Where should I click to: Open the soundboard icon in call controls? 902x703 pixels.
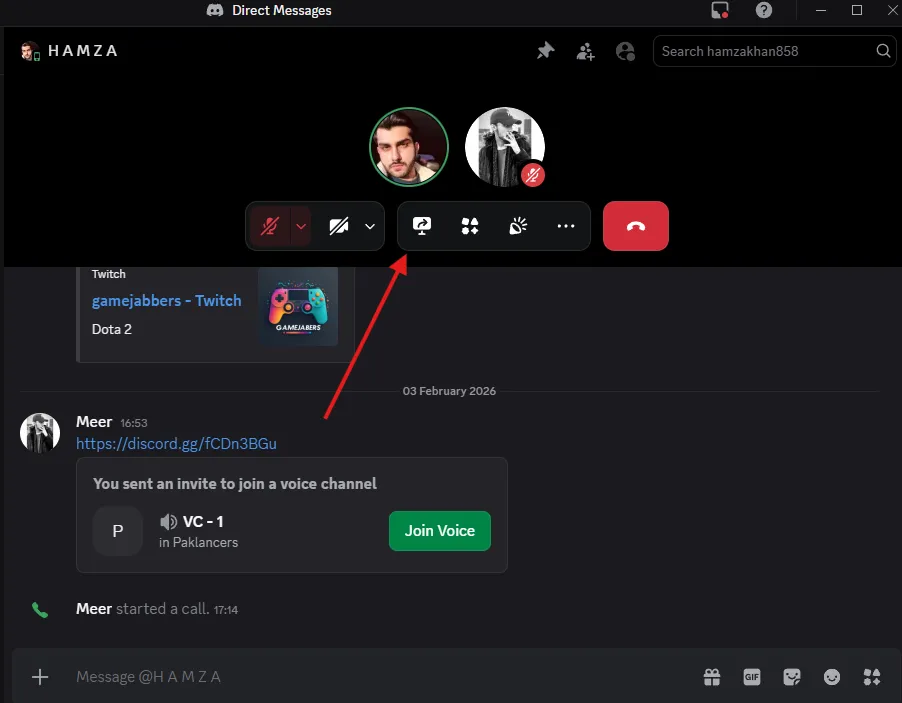(x=518, y=226)
